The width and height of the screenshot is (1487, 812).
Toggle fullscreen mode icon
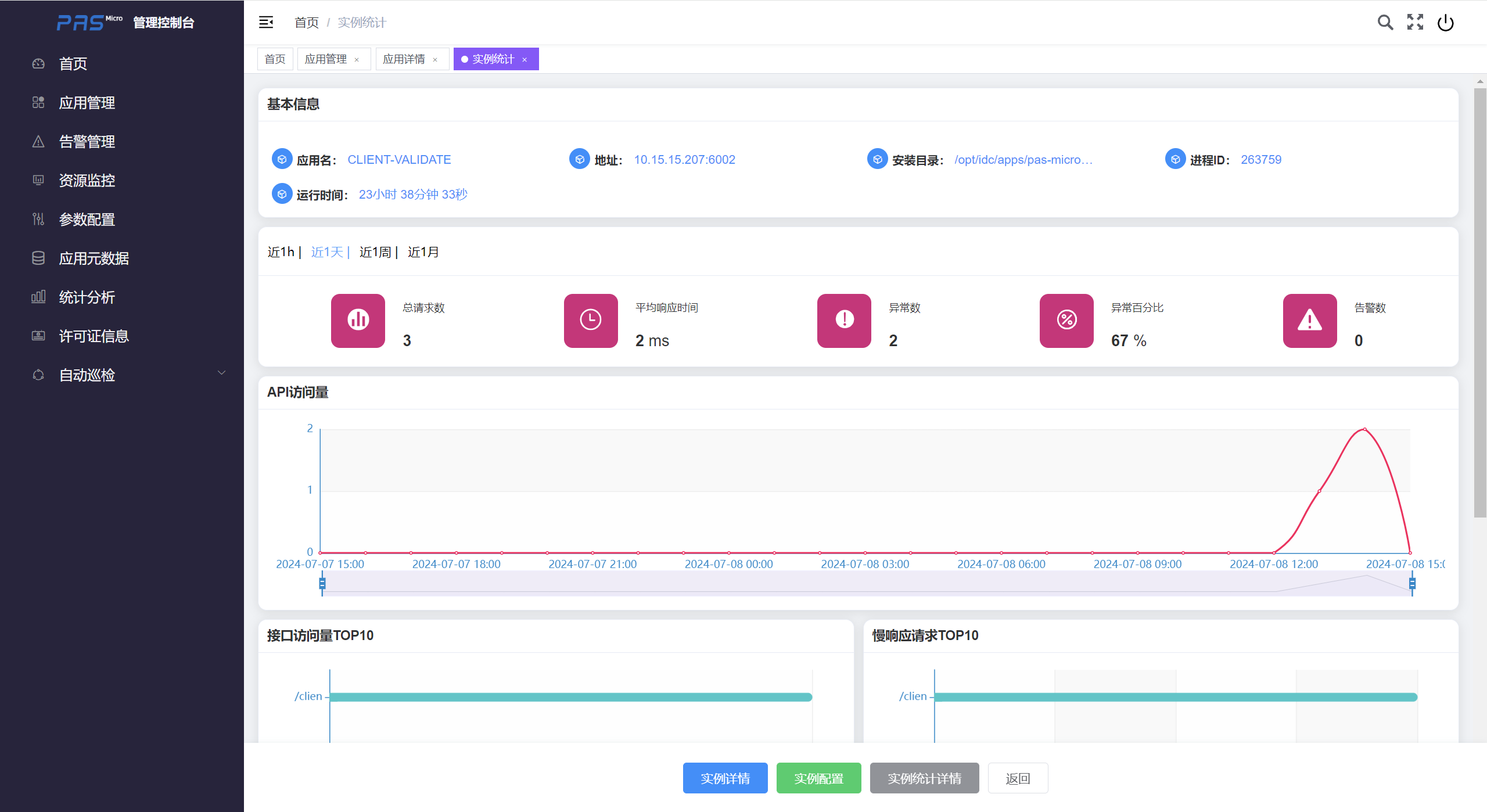(1415, 23)
